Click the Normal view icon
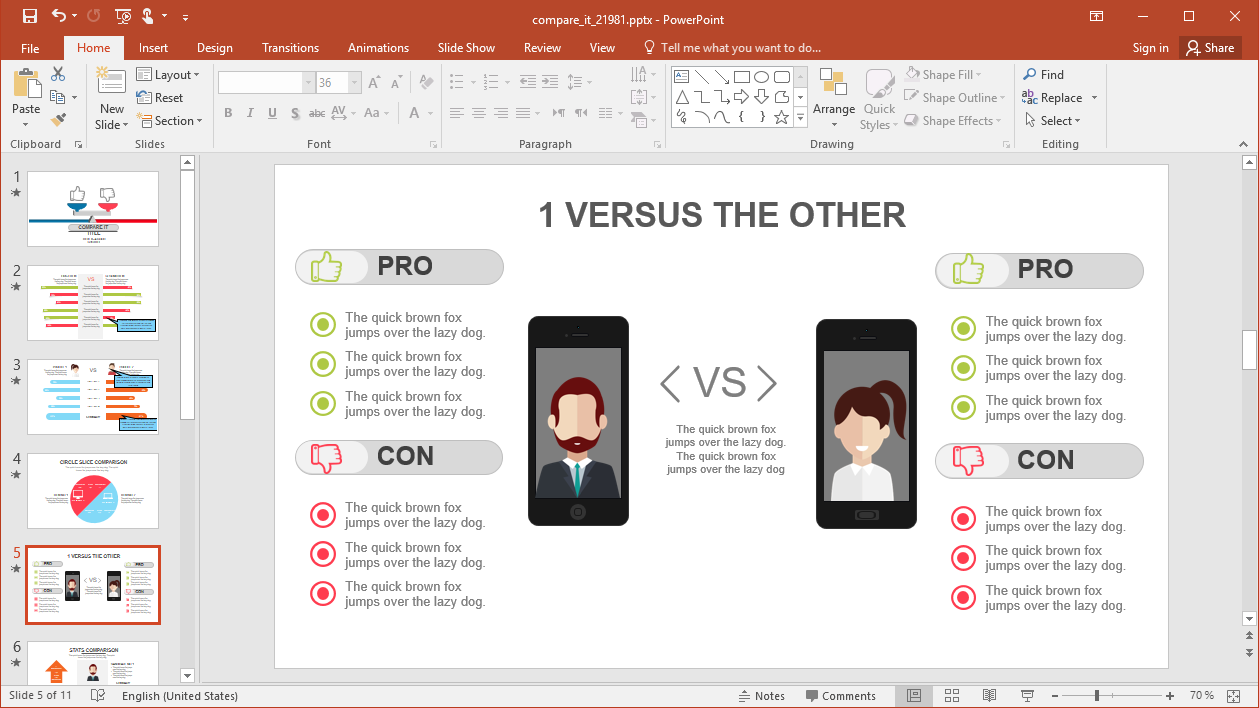This screenshot has width=1259, height=708. coord(914,696)
